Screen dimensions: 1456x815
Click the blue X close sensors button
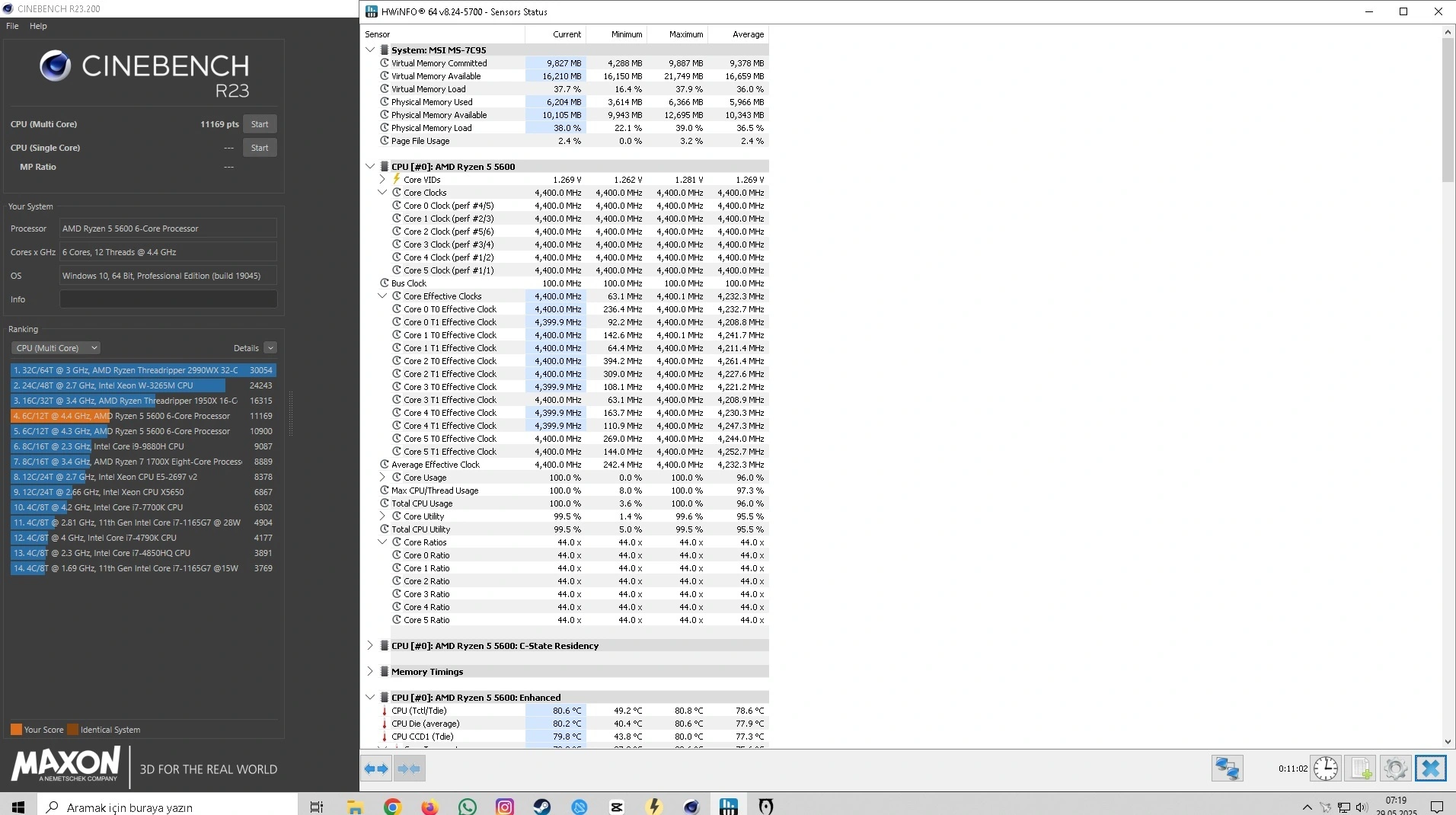click(x=1430, y=769)
